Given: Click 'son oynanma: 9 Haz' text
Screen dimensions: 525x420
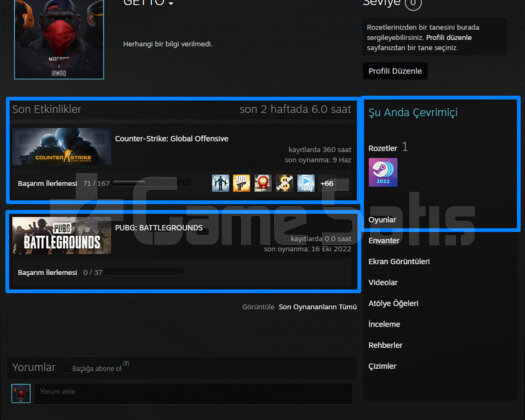Looking at the screenshot, I should 318,160.
